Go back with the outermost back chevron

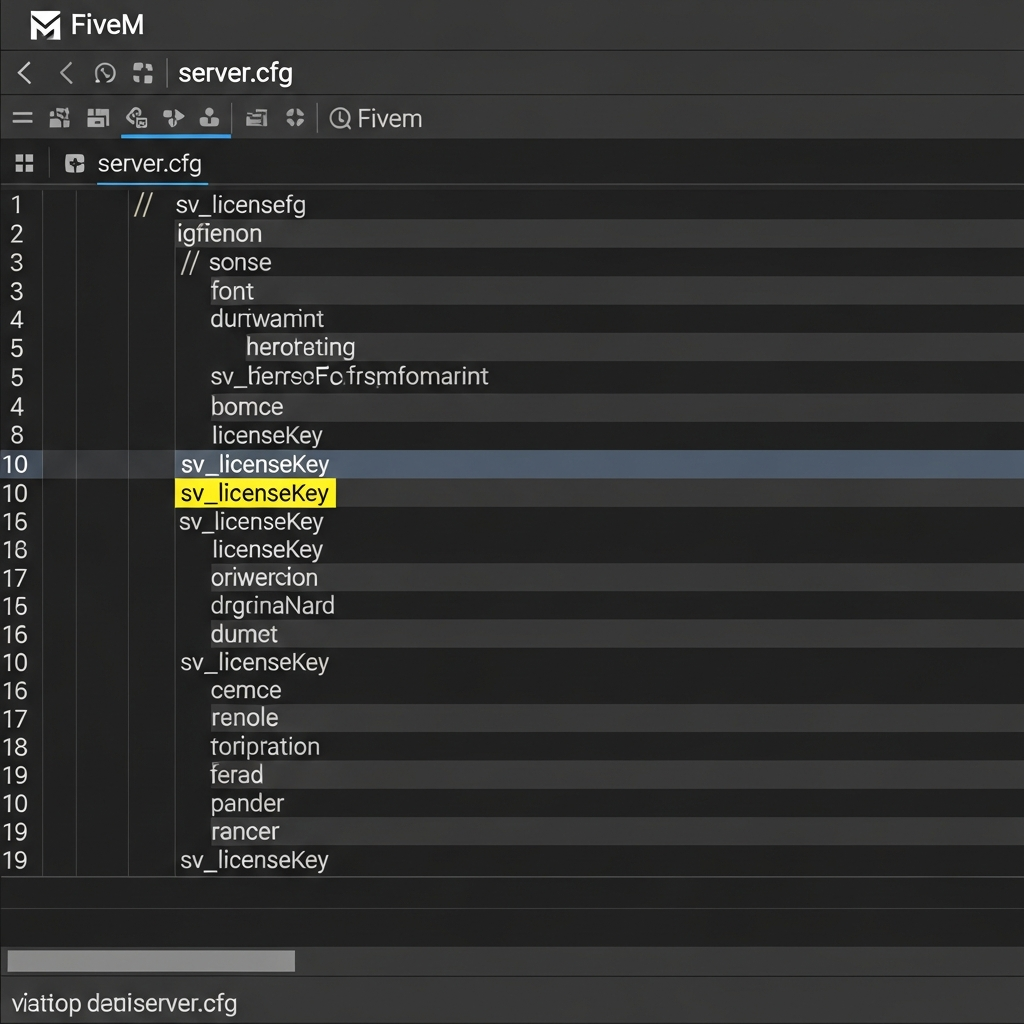coord(25,72)
